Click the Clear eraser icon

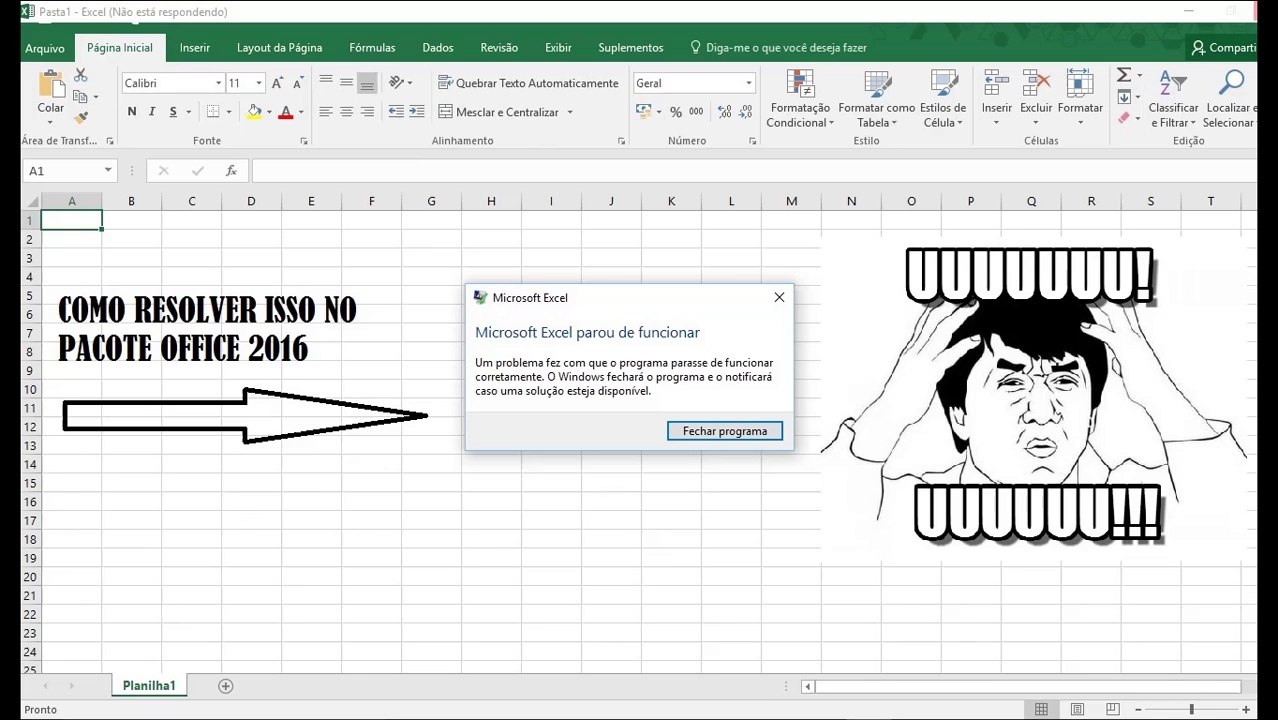1124,118
